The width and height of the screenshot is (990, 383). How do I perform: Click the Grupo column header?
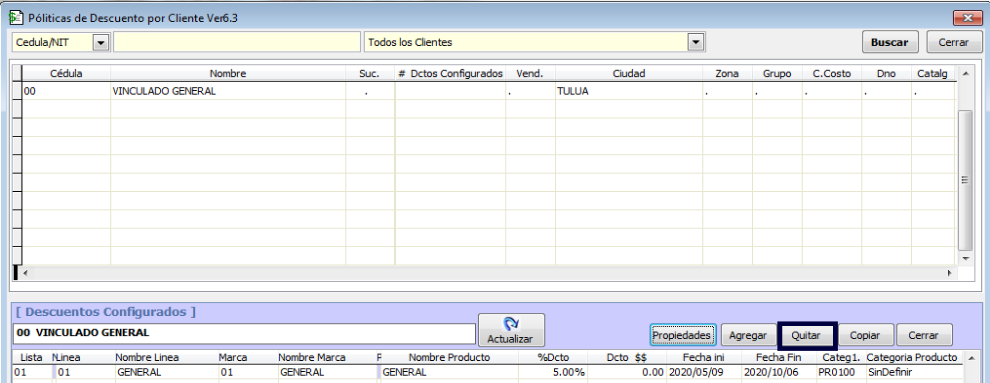point(777,74)
